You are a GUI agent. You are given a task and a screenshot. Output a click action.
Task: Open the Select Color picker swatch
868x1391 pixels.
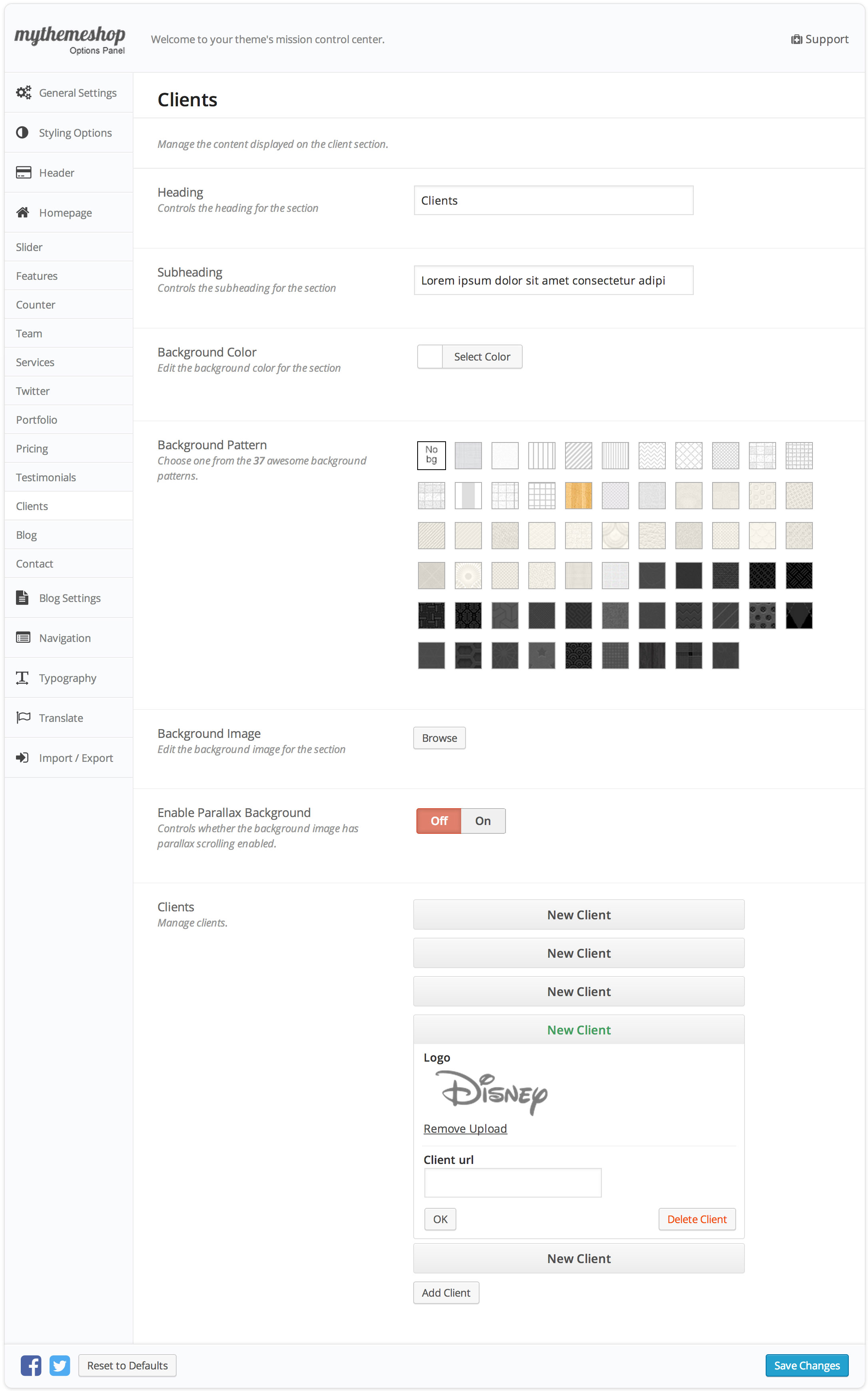(430, 357)
